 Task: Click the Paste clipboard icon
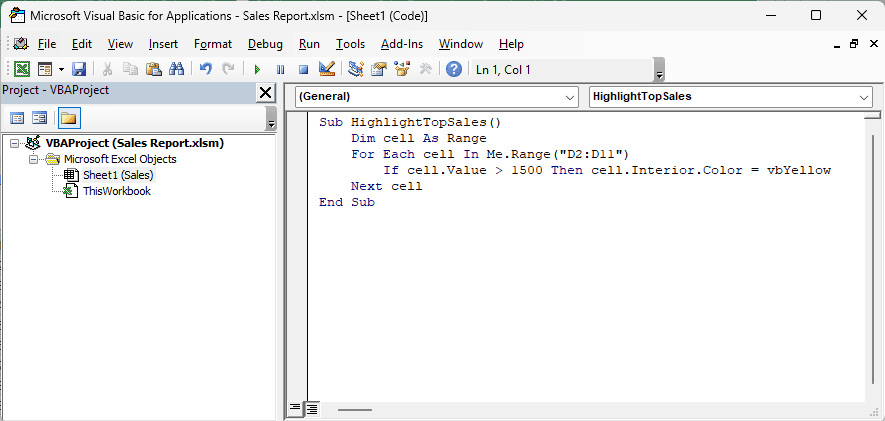point(154,69)
